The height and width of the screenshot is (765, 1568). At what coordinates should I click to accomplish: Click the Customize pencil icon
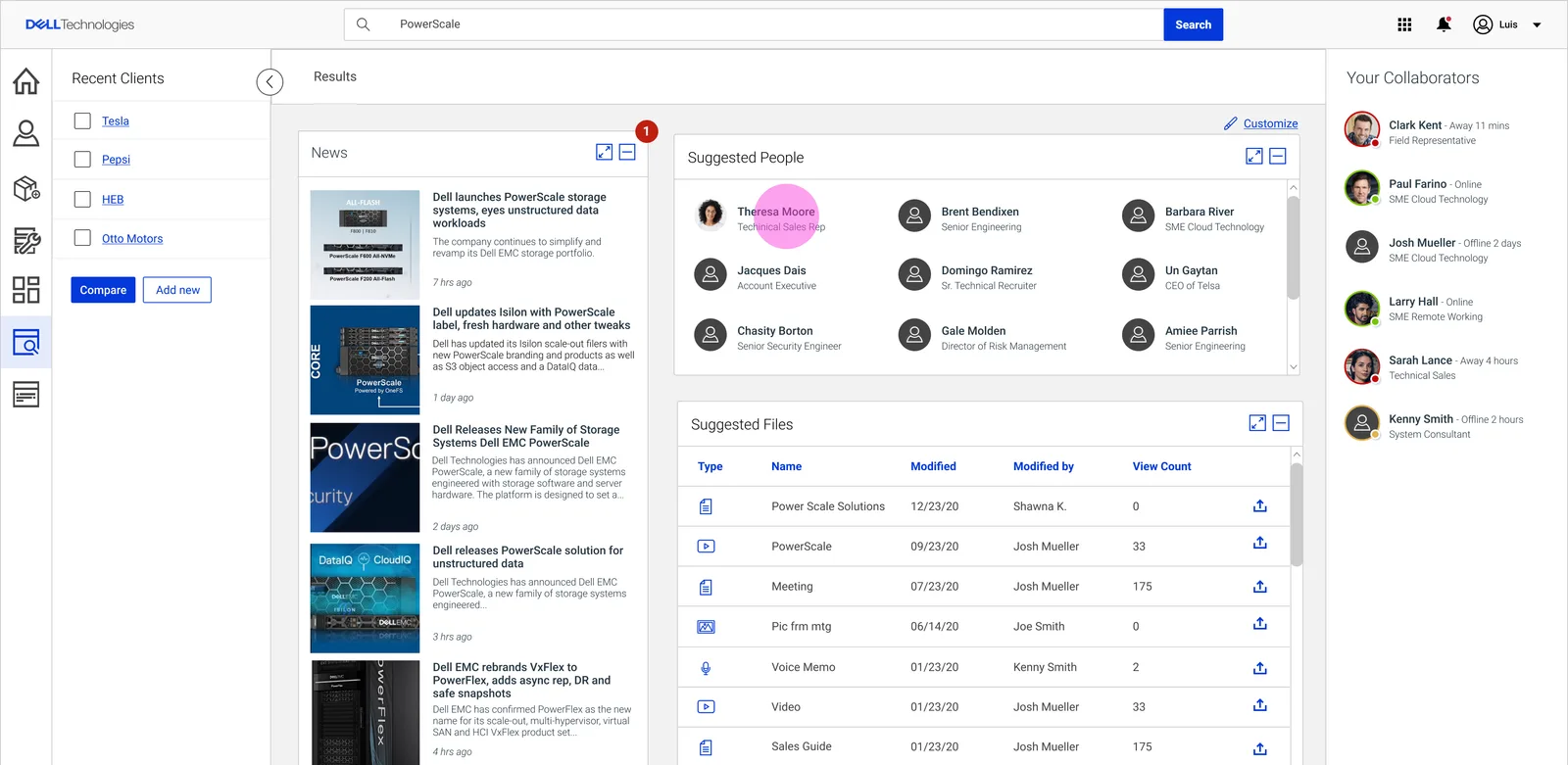tap(1231, 123)
